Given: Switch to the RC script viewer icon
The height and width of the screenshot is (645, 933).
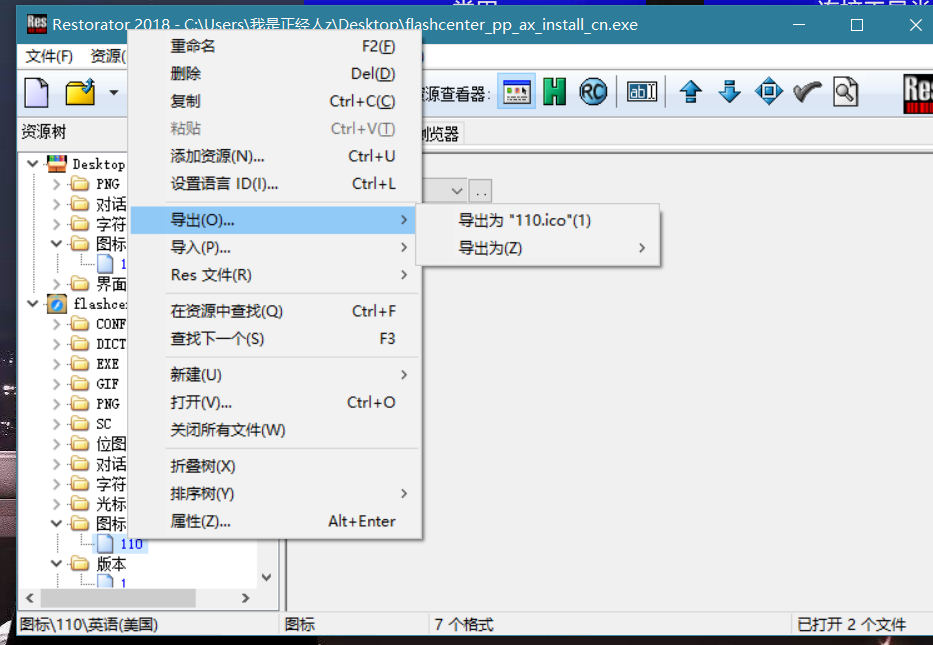Looking at the screenshot, I should (x=593, y=92).
